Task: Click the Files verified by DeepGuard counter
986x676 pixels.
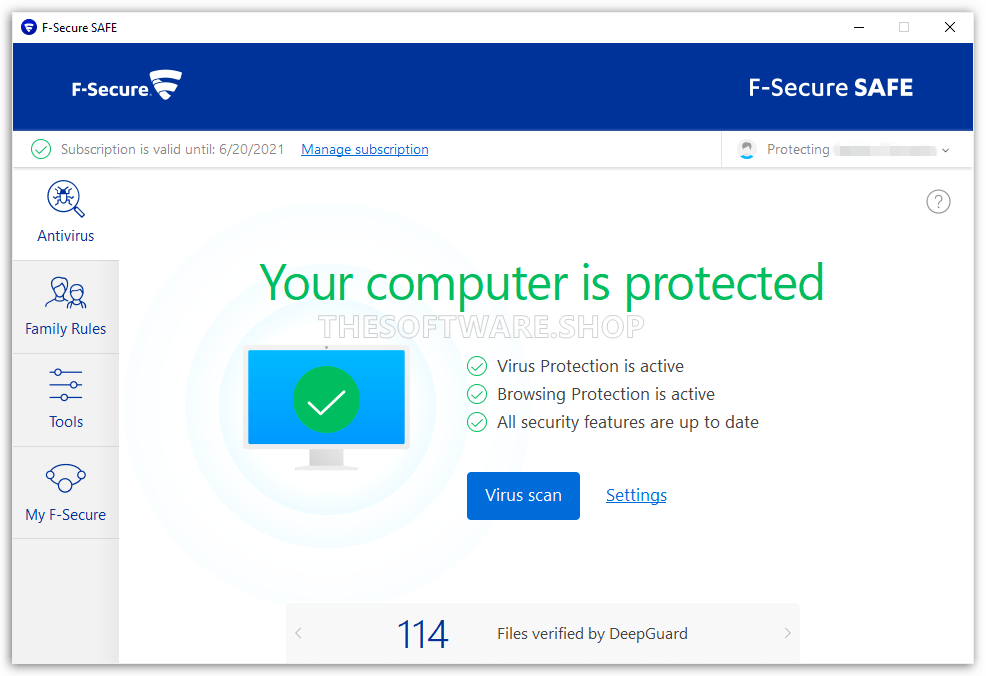Action: coord(423,633)
